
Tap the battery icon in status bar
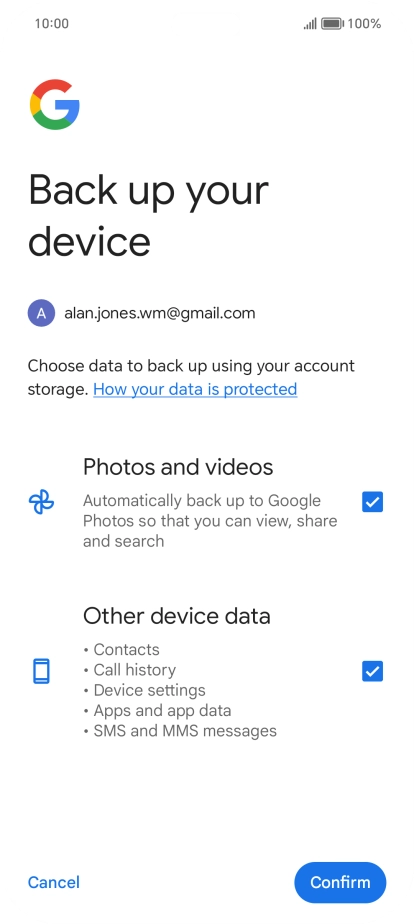[x=332, y=24]
